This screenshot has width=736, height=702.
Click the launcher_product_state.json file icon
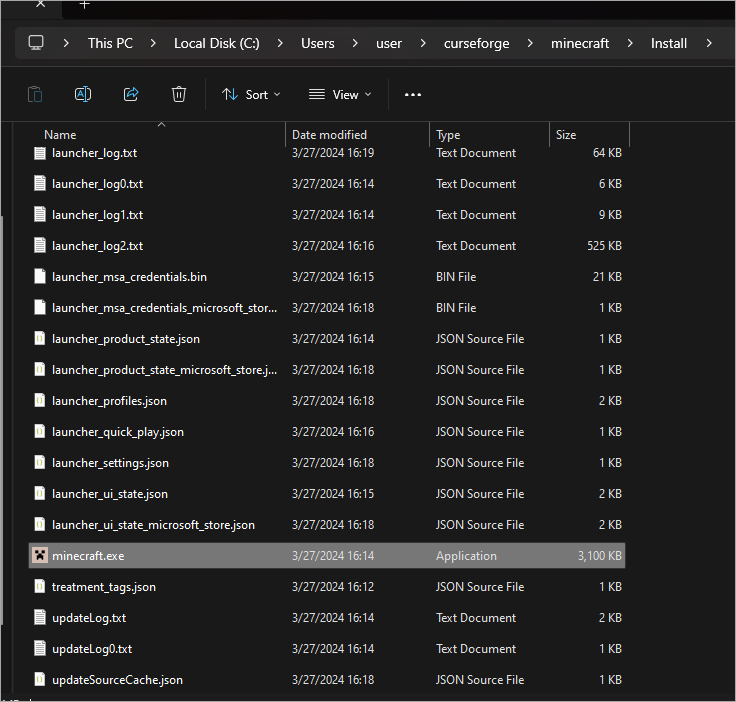pos(40,339)
